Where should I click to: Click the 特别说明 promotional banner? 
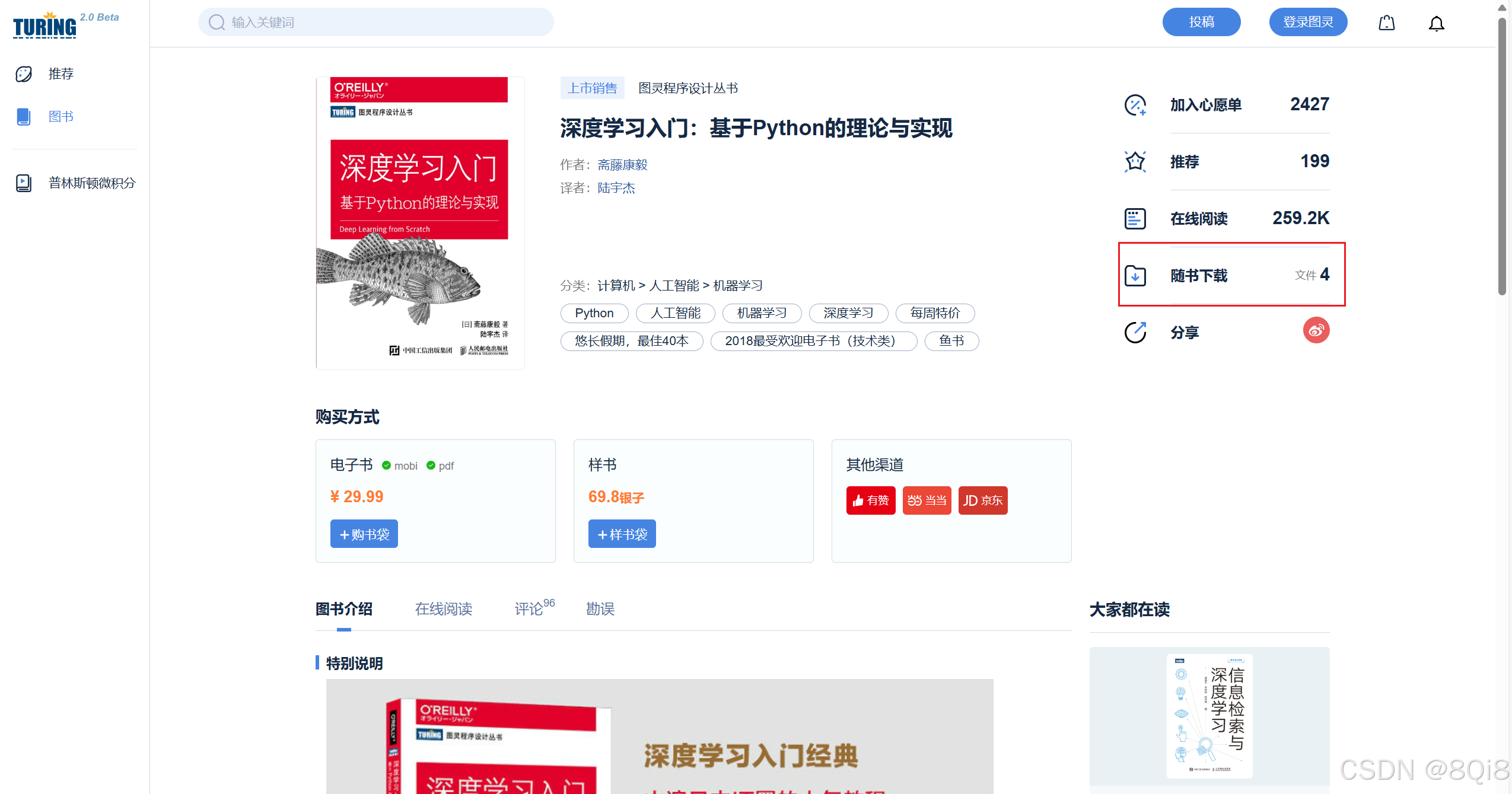[x=660, y=736]
